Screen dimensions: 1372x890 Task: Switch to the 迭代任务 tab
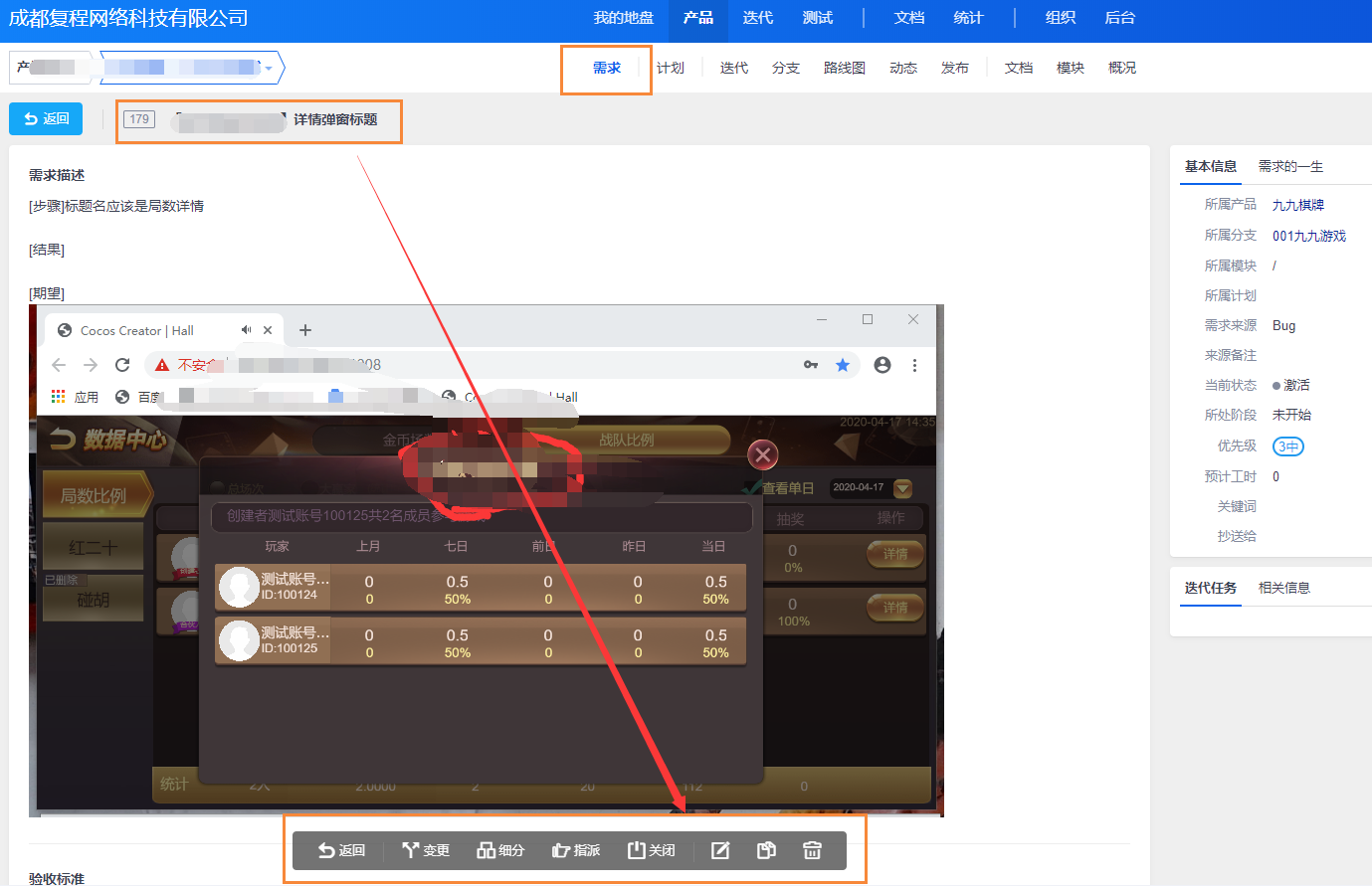pos(1211,588)
